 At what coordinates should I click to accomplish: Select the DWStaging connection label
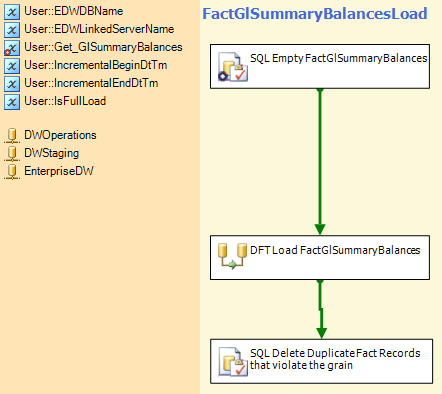point(52,153)
